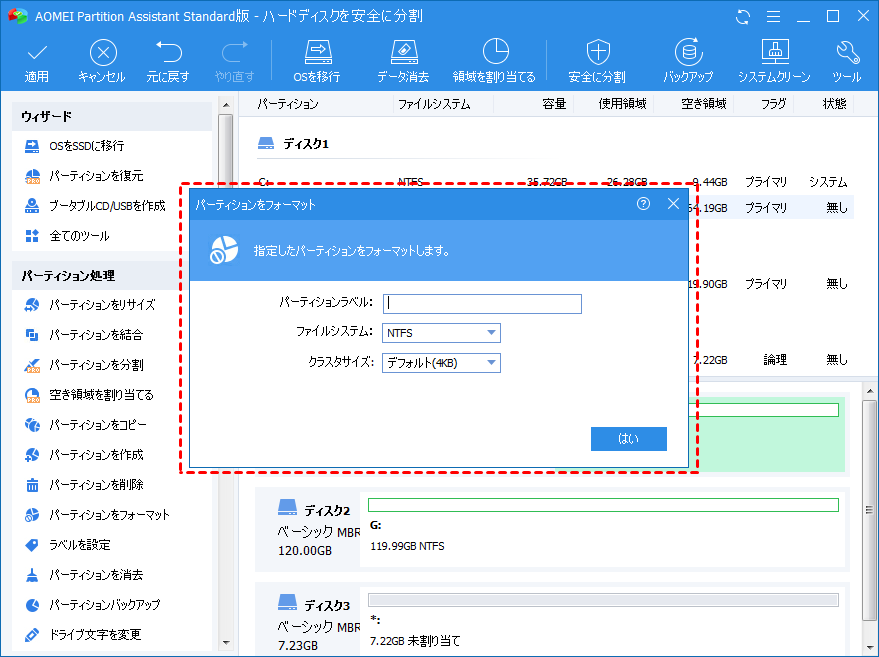Click the 元に戻す undo icon
Viewport: 879px width, 657px height.
click(168, 52)
